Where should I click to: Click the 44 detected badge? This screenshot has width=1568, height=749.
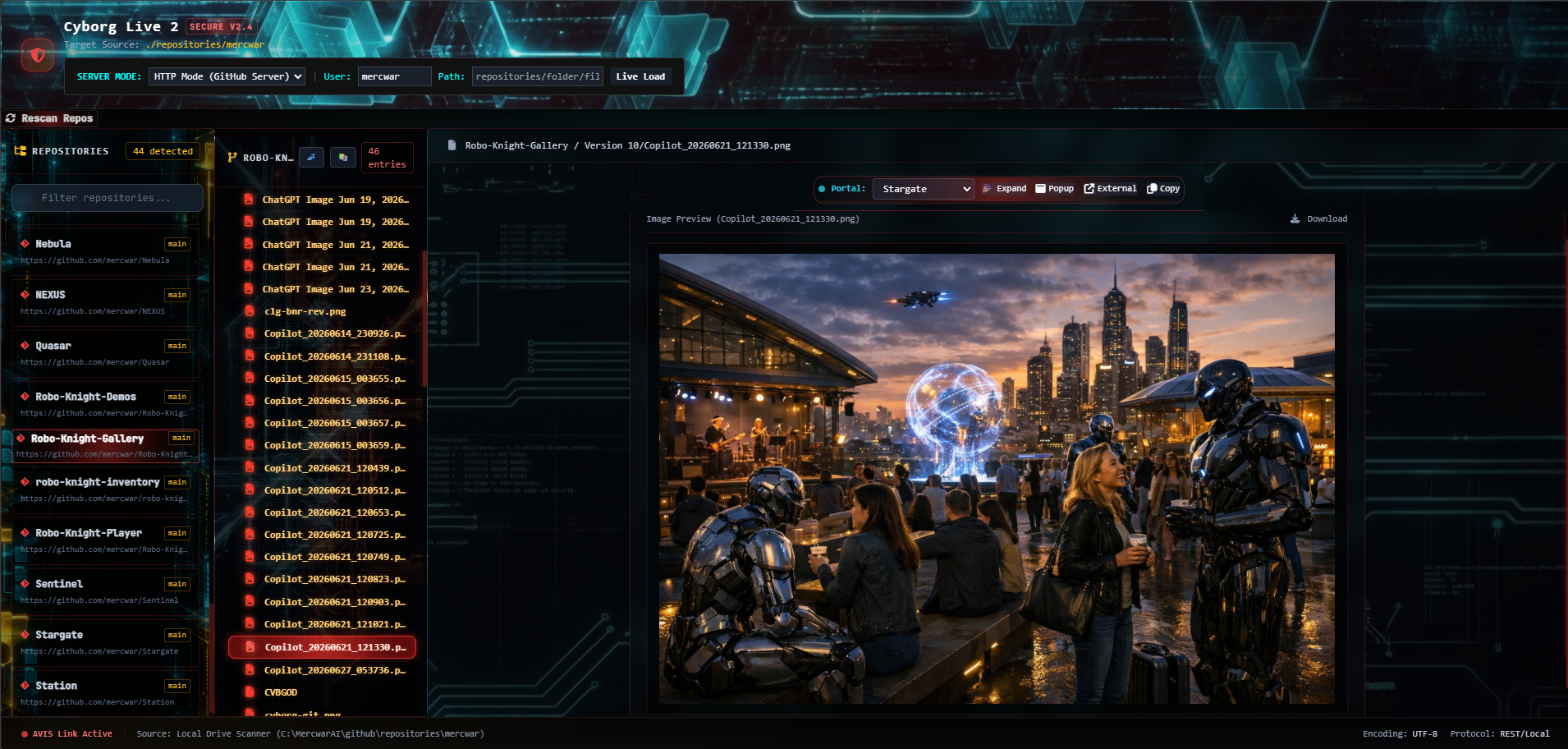tap(163, 151)
